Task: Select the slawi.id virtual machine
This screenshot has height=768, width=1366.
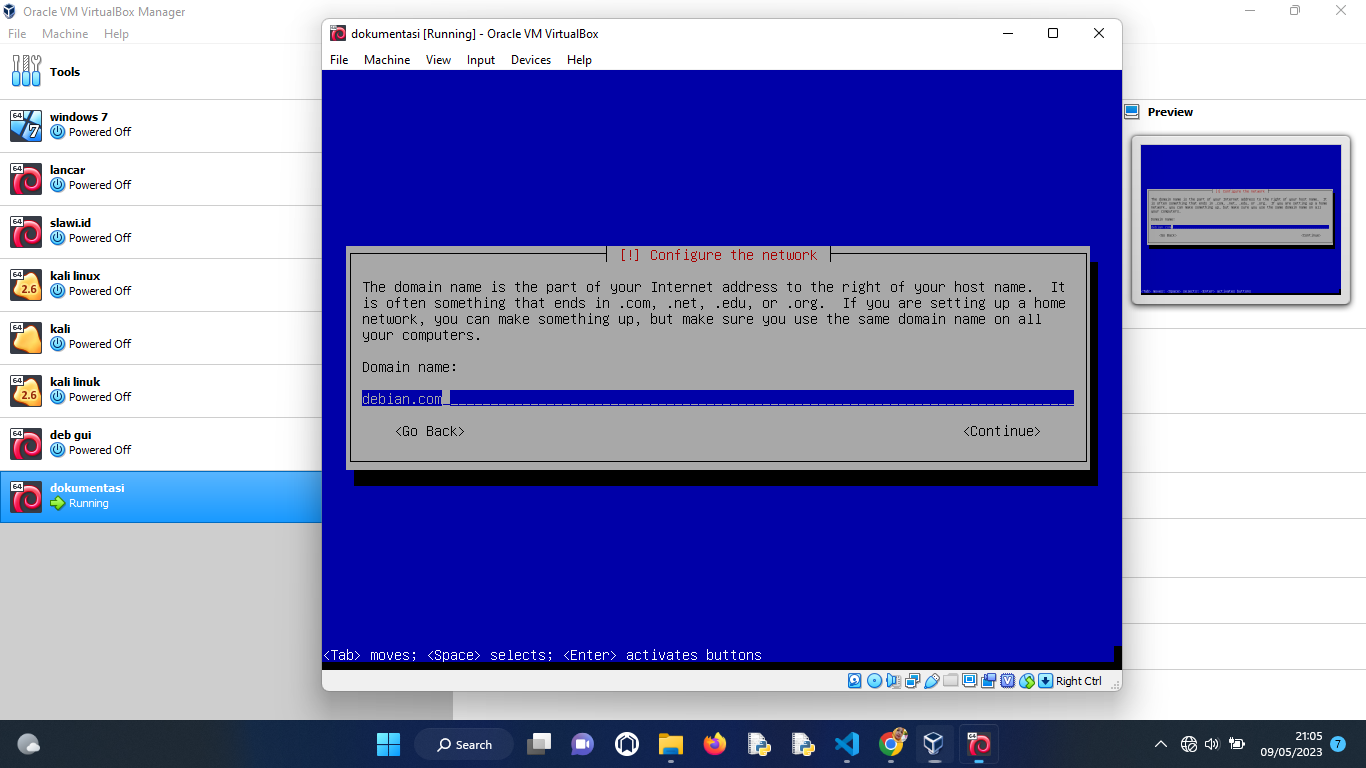Action: click(160, 231)
